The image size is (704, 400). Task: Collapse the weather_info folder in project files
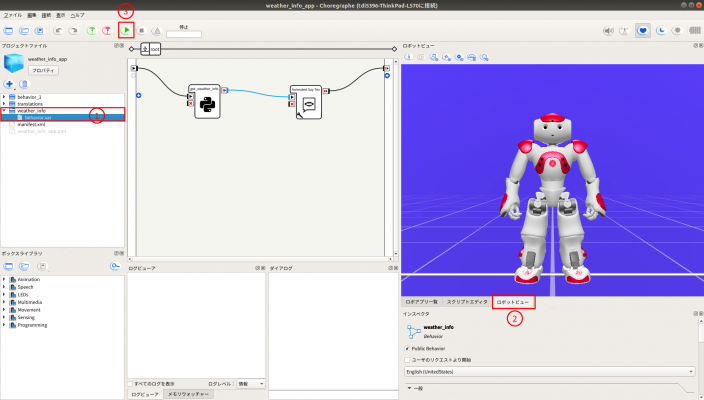click(4, 111)
